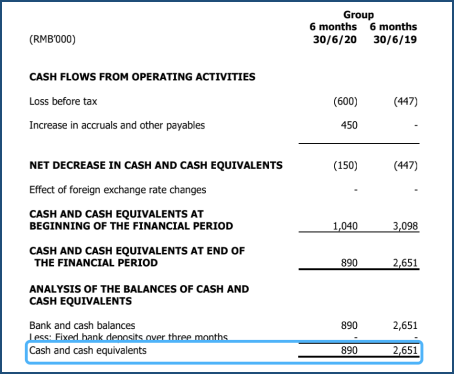The height and width of the screenshot is (374, 454).
Task: Select Effect of foreign exchange rate changes
Action: (x=118, y=190)
